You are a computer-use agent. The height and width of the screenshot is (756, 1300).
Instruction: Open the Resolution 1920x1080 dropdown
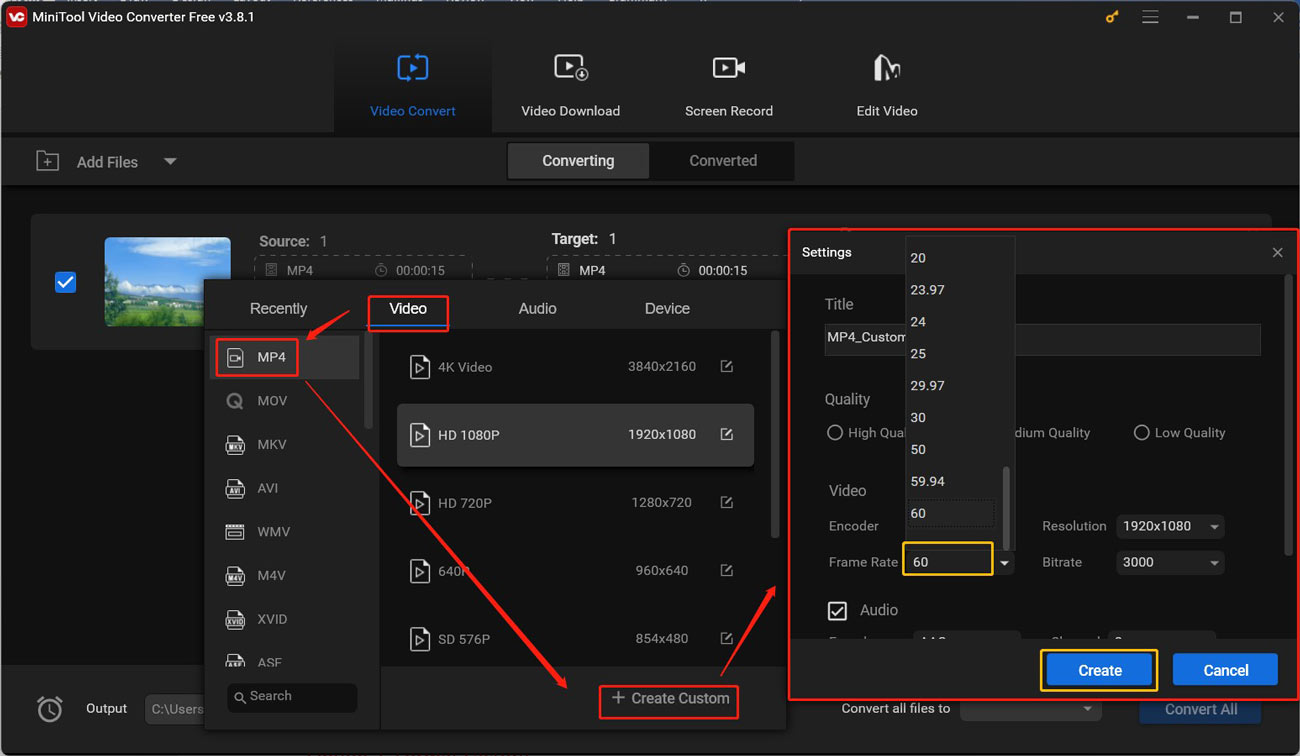[x=1170, y=527]
